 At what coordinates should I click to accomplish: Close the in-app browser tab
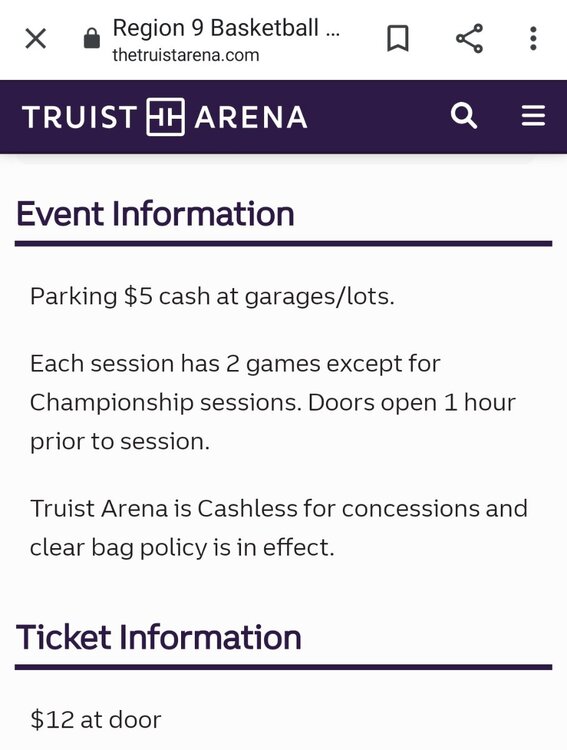pos(35,38)
